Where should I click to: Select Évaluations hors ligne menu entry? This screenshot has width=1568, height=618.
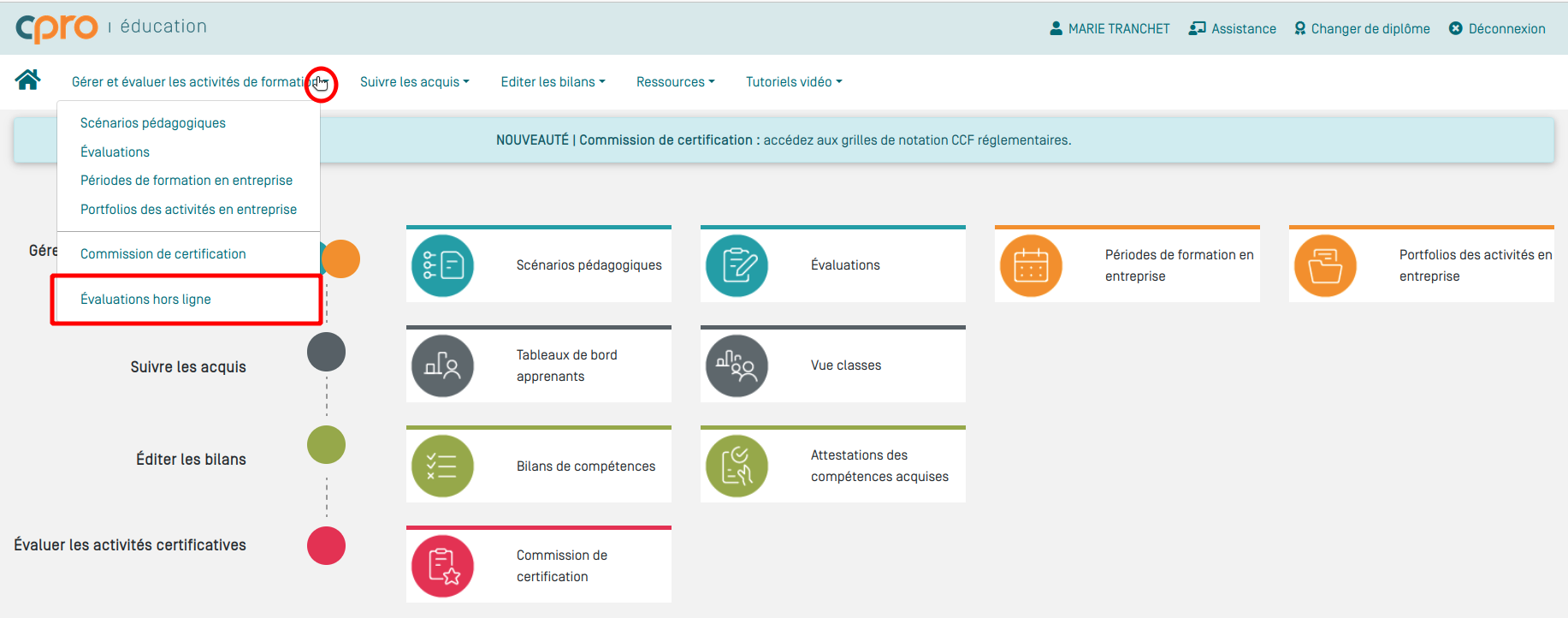pos(145,300)
